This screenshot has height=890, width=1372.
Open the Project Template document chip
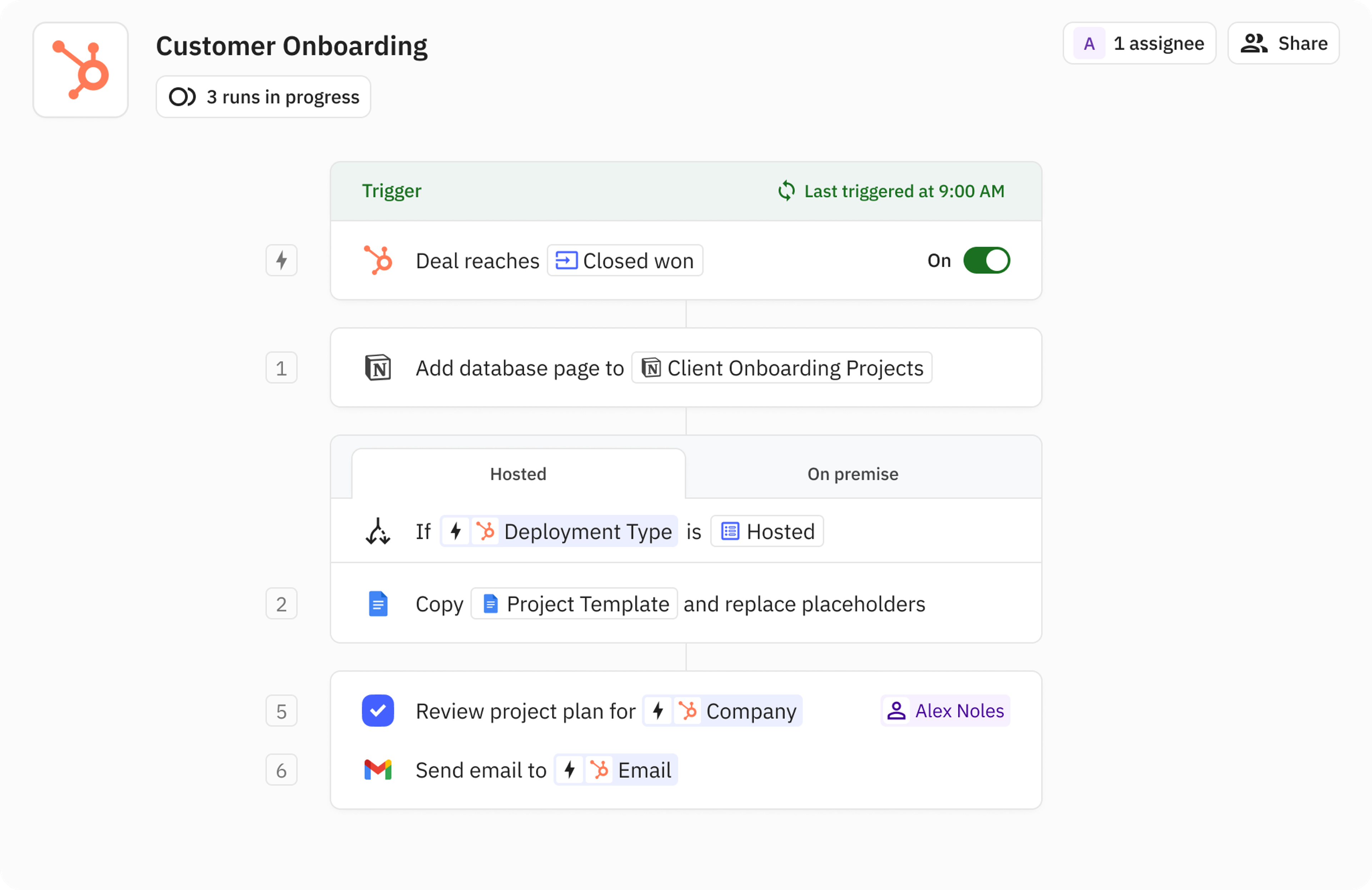pos(574,604)
